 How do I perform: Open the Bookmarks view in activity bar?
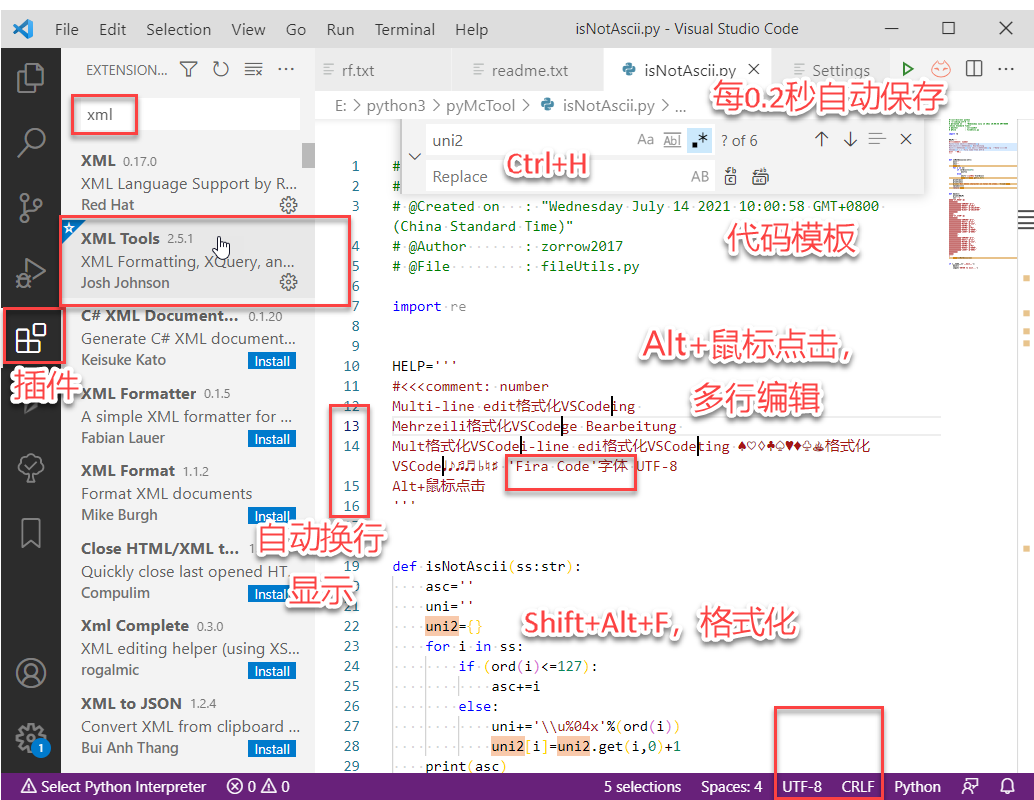pyautogui.click(x=30, y=533)
